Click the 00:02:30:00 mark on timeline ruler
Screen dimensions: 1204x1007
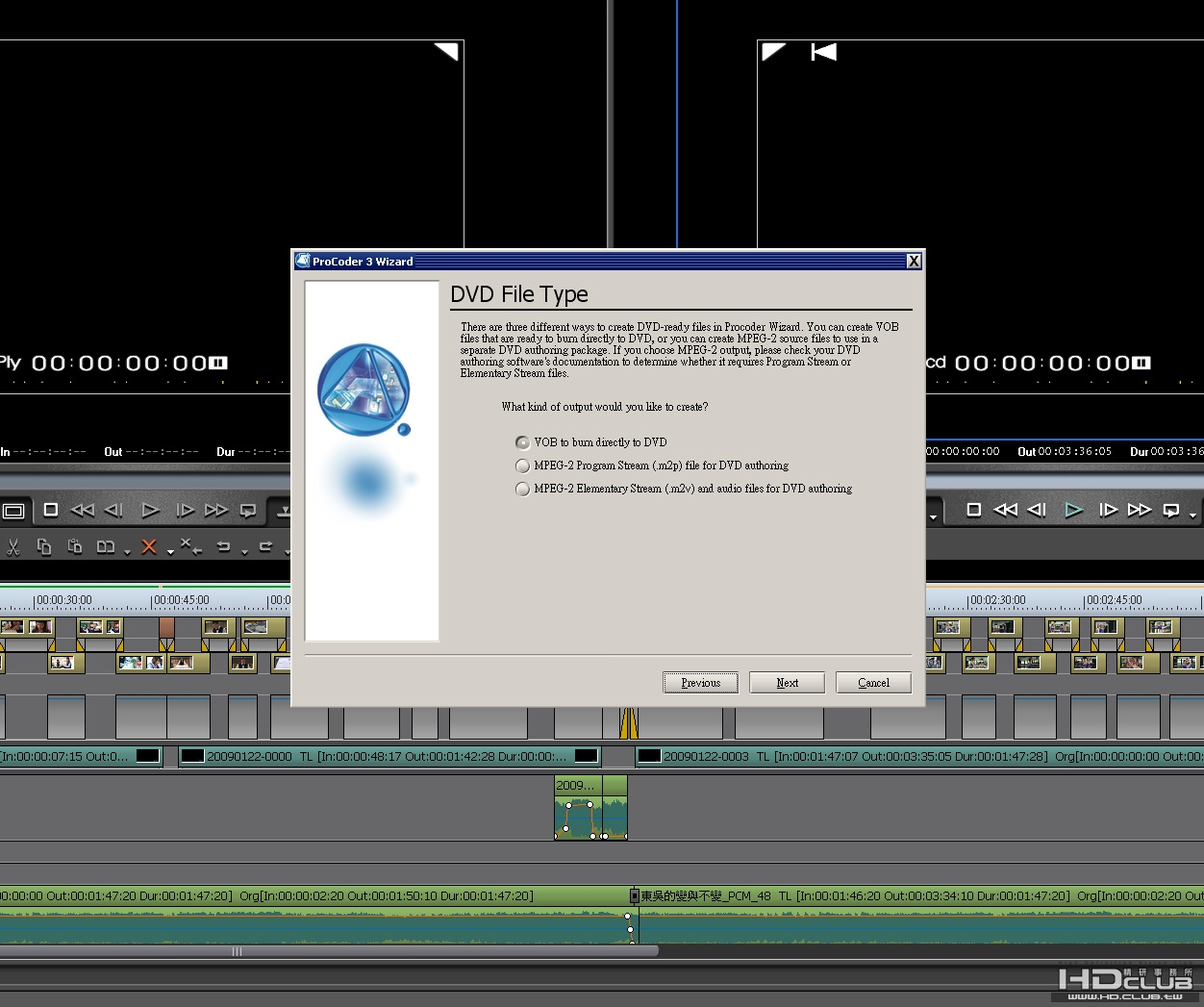(x=997, y=600)
